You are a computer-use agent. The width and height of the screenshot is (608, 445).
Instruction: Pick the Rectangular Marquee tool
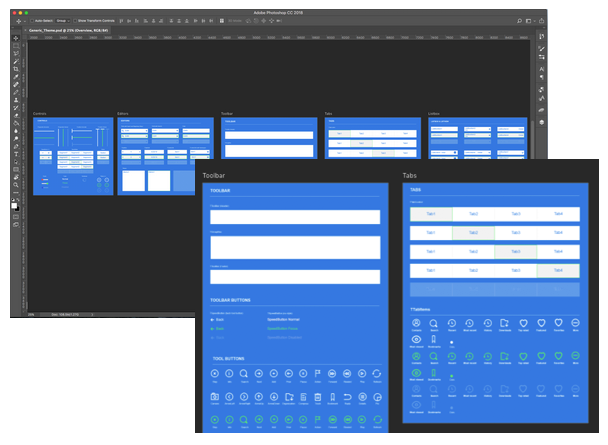pyautogui.click(x=16, y=47)
